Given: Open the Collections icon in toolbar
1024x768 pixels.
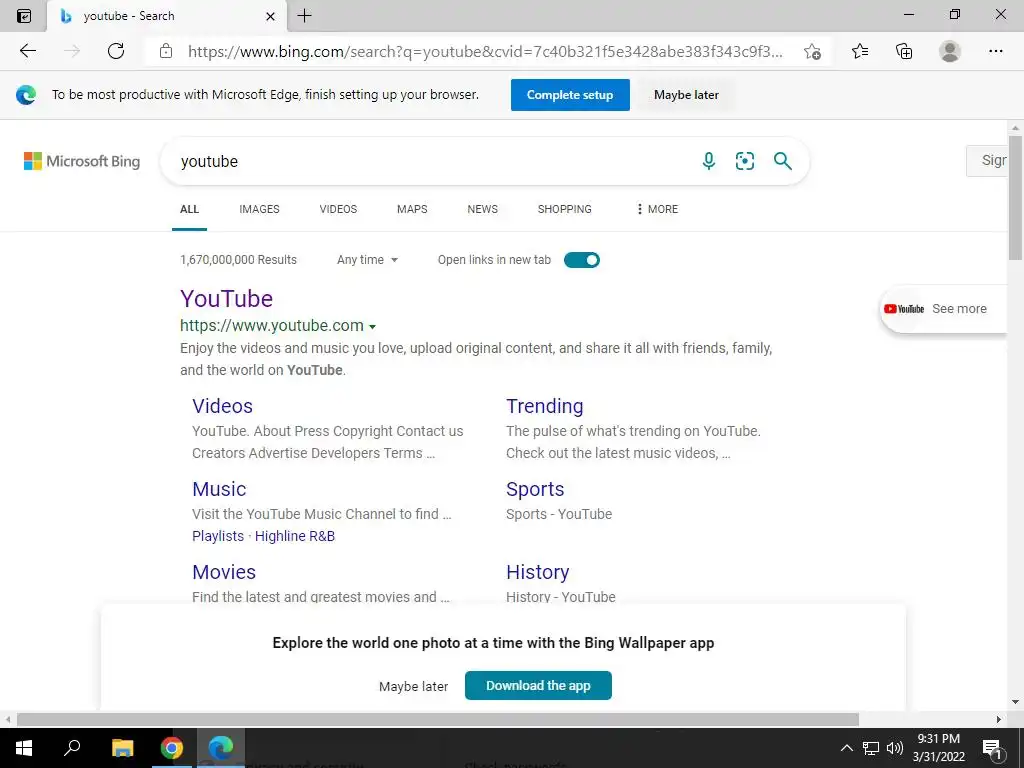Looking at the screenshot, I should 904,51.
